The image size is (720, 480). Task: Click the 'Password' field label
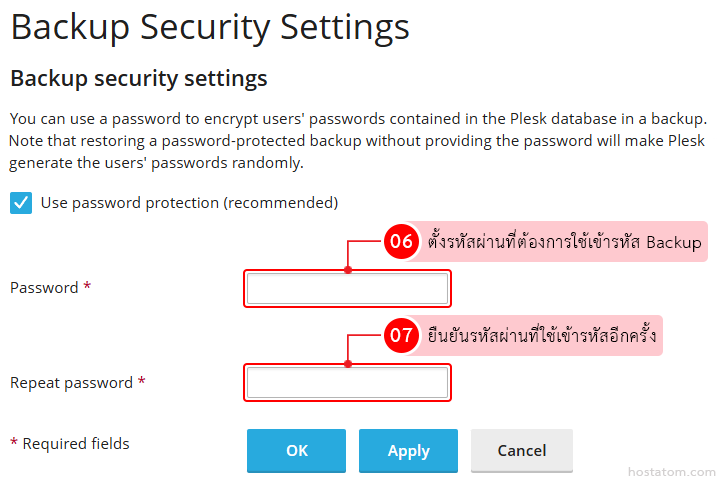point(44,288)
